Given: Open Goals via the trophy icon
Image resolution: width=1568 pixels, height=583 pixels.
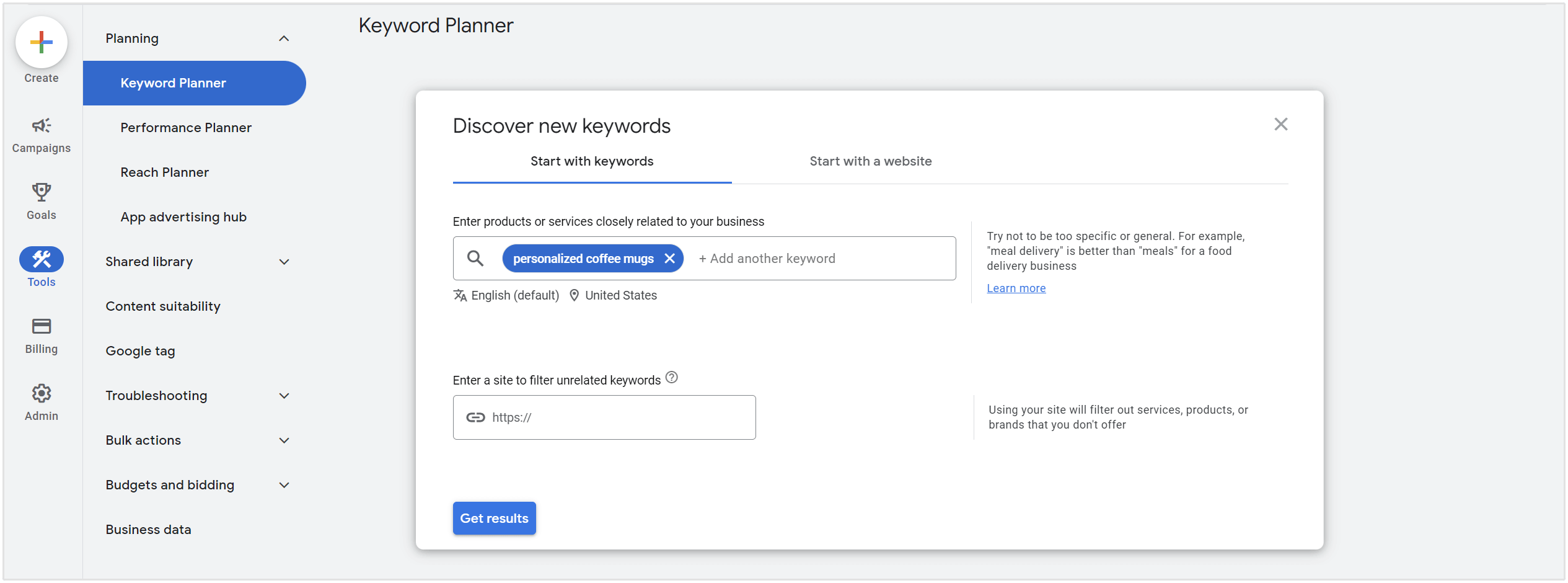Looking at the screenshot, I should (x=42, y=192).
